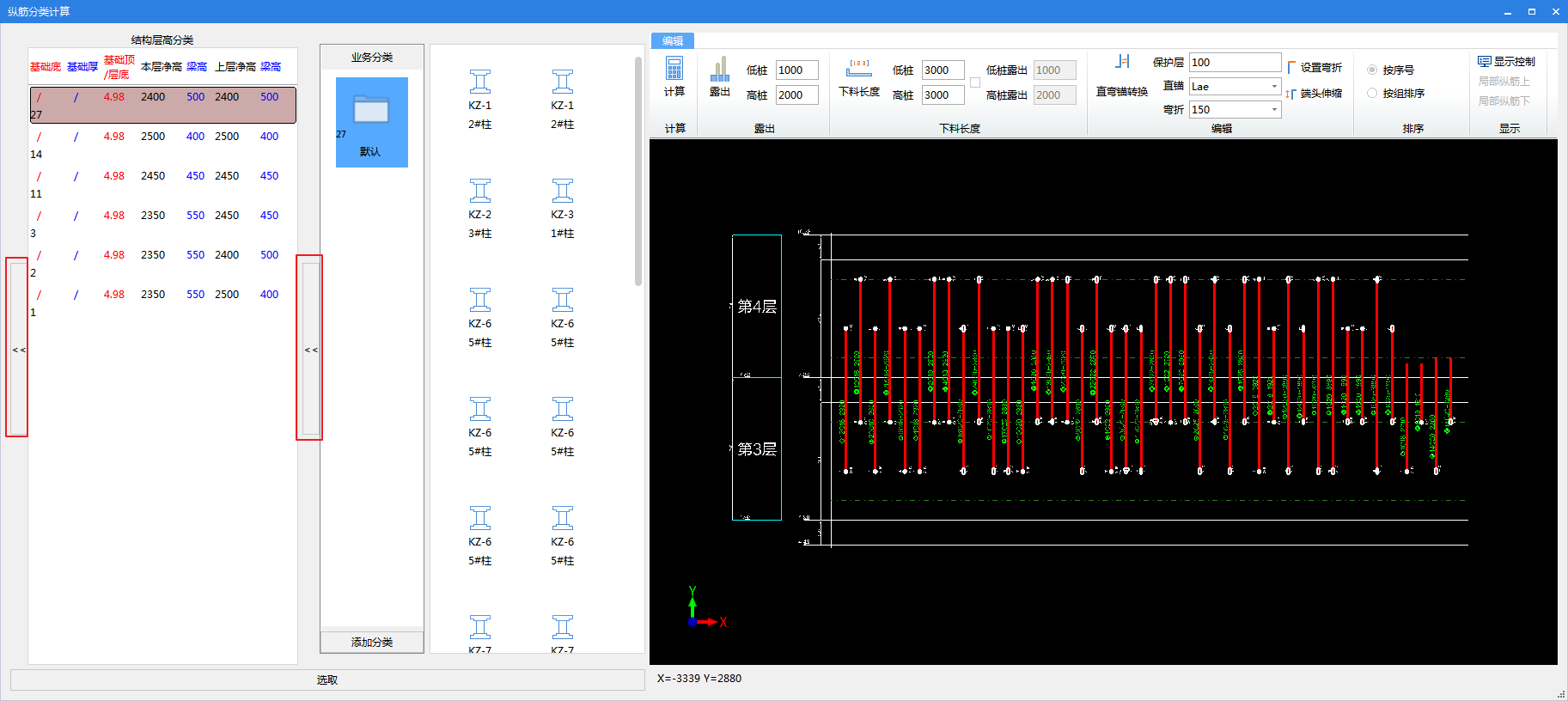Image resolution: width=1568 pixels, height=701 pixels.
Task: Click the 上层净高 column header
Action: (x=235, y=67)
